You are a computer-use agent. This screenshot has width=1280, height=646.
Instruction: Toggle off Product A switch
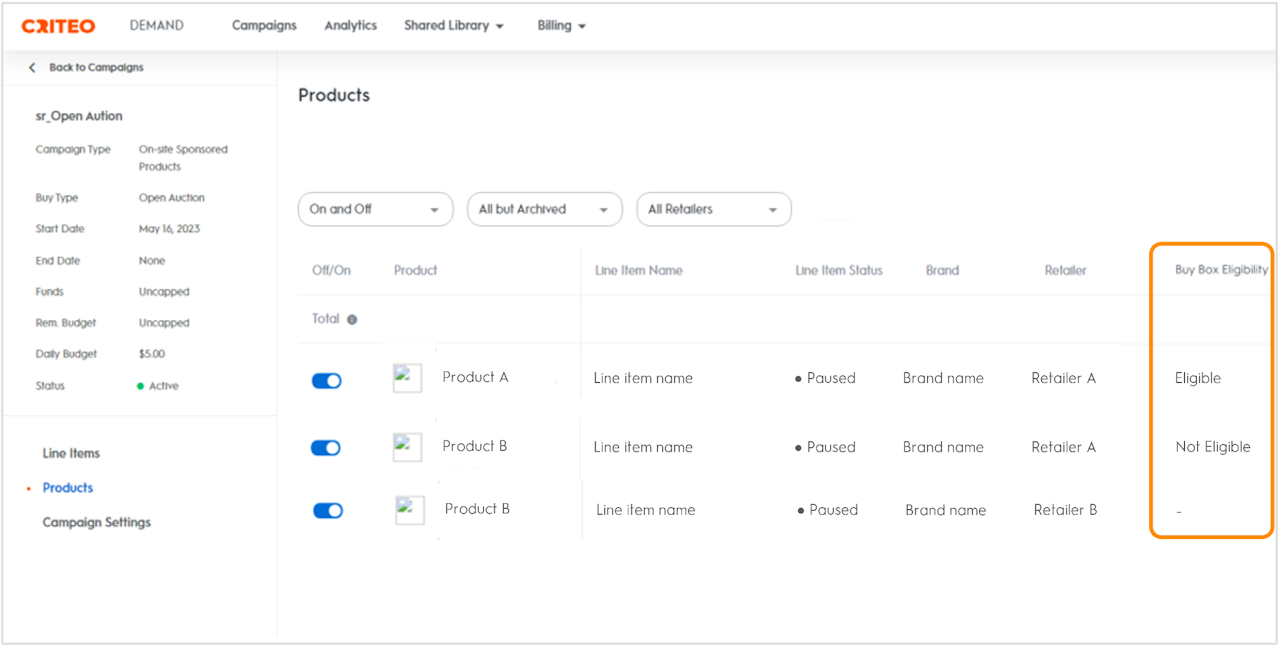pyautogui.click(x=326, y=380)
